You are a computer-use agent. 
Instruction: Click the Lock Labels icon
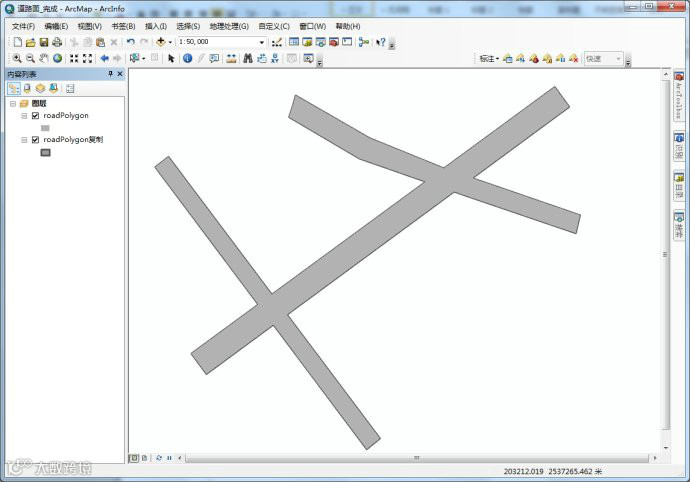(547, 58)
